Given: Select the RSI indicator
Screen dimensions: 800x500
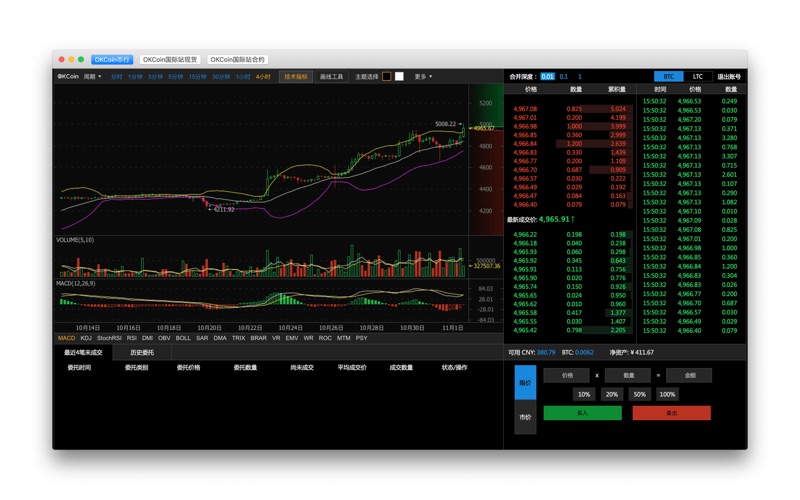Looking at the screenshot, I should coord(132,338).
